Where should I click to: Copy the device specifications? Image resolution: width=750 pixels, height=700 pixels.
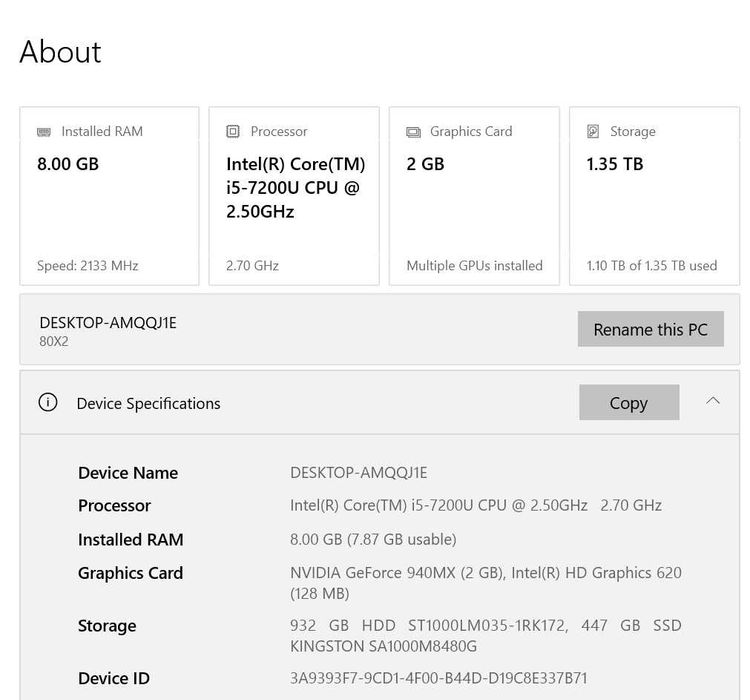tap(628, 403)
